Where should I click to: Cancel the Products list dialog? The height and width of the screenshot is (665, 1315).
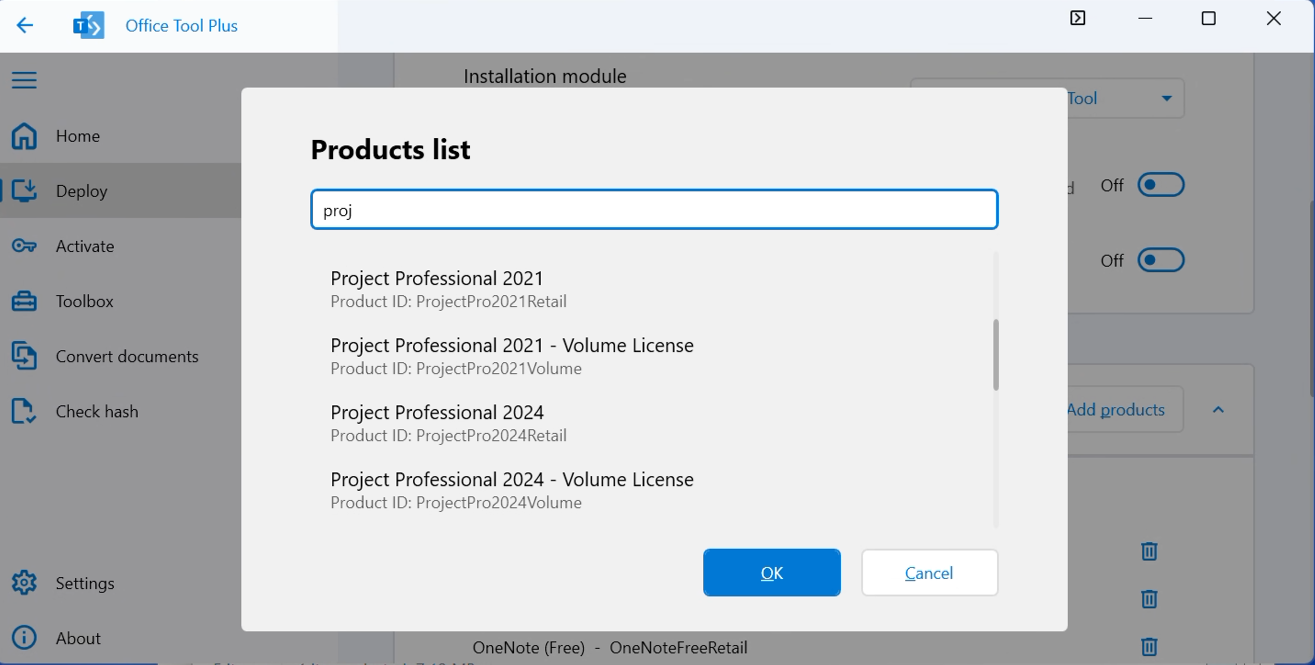point(929,573)
